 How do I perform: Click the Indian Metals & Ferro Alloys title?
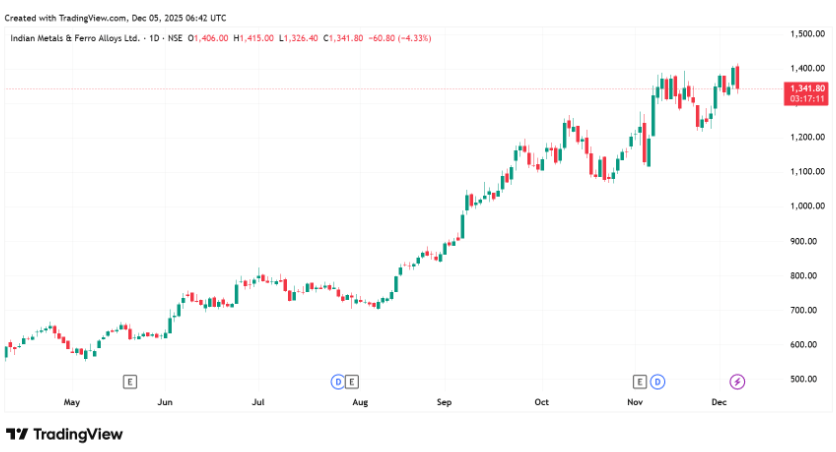74,38
